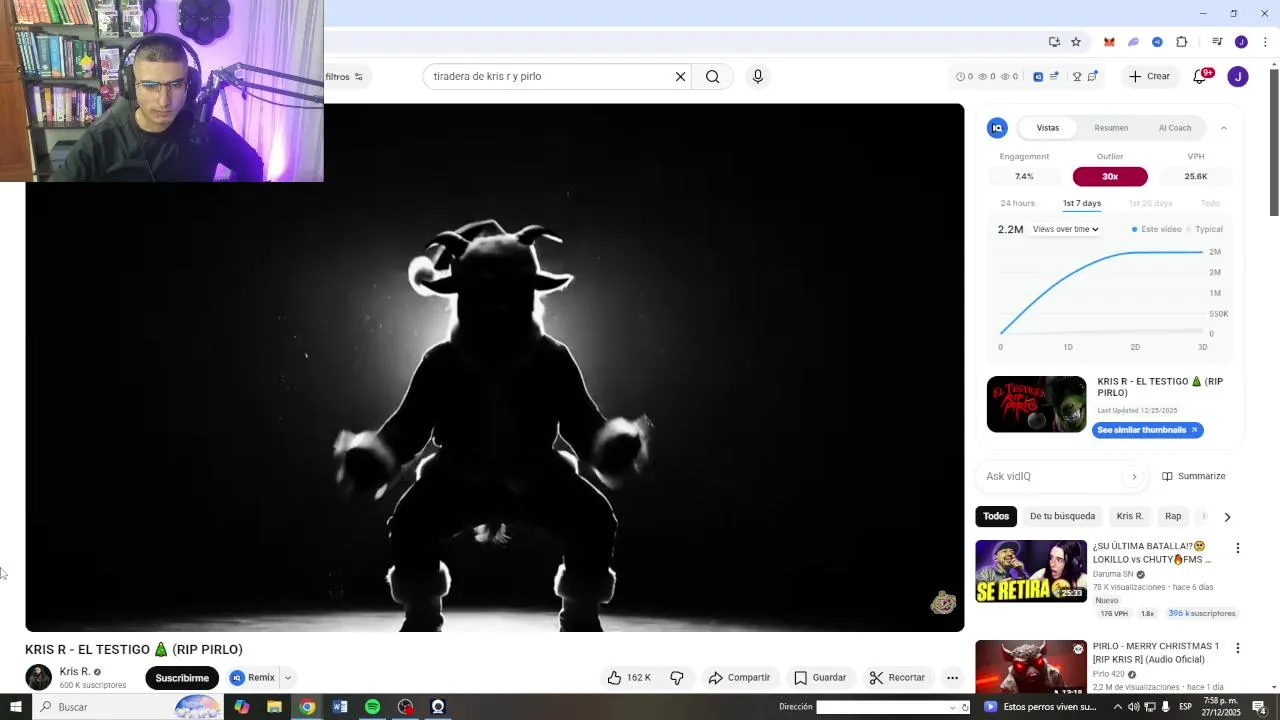Show more filter chips with right arrow

click(1227, 517)
